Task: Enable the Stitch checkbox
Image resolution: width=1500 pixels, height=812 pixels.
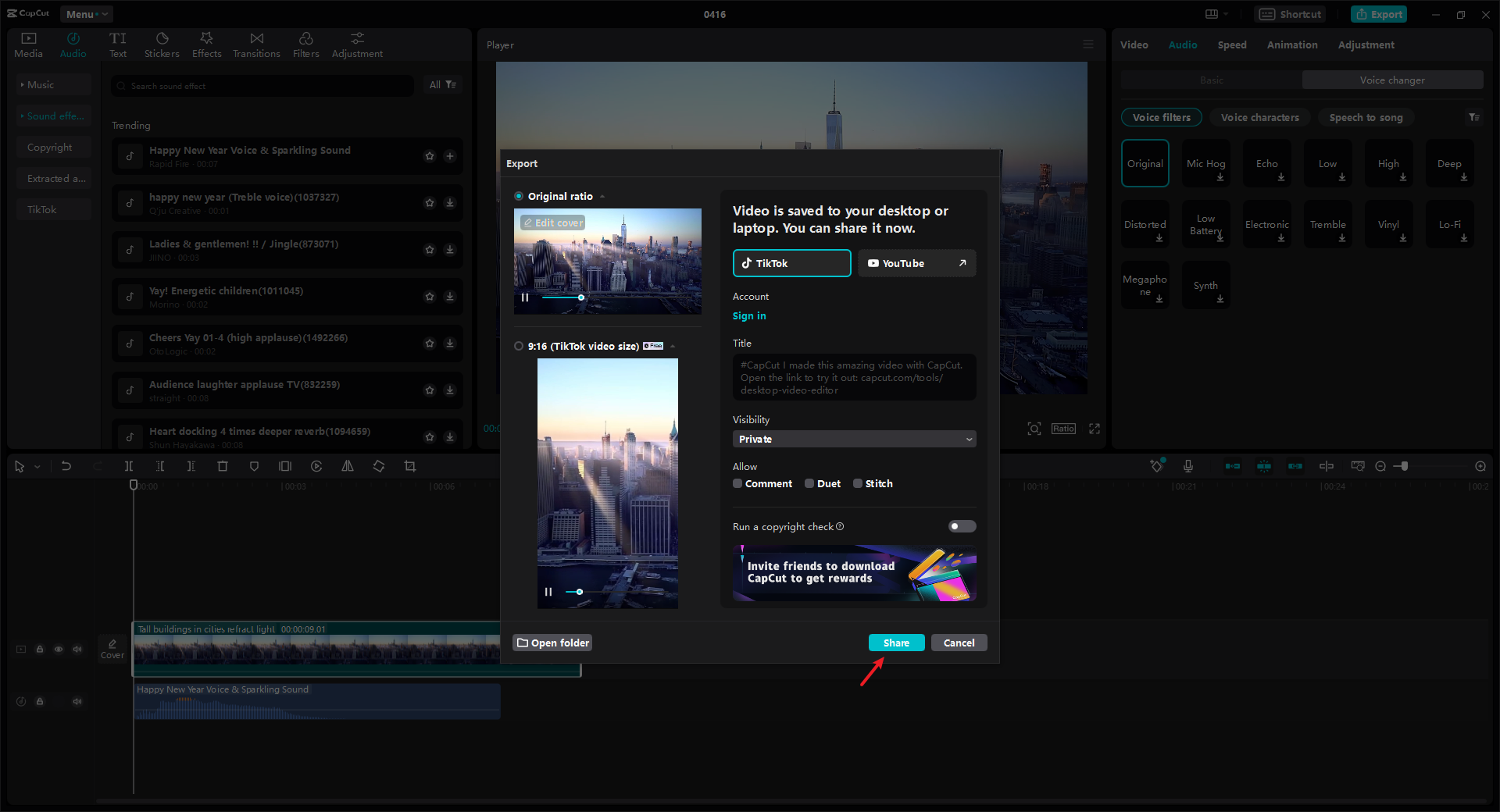Action: [857, 483]
